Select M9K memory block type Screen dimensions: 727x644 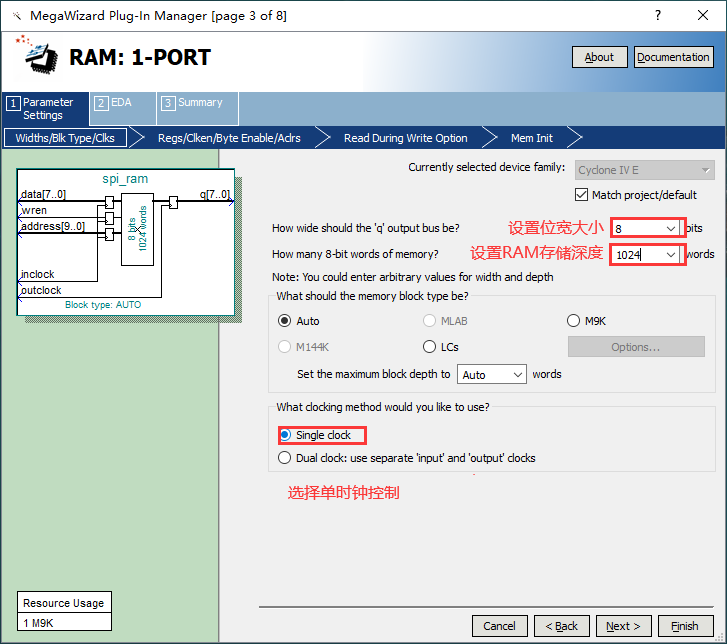pos(574,321)
